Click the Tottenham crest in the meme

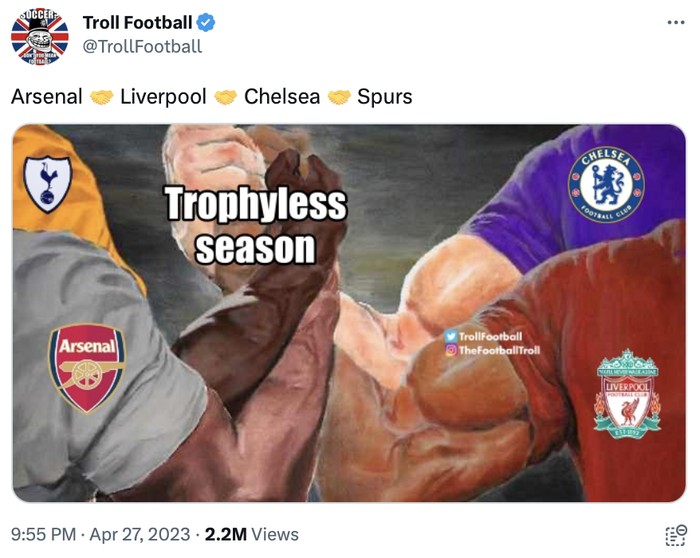[48, 183]
